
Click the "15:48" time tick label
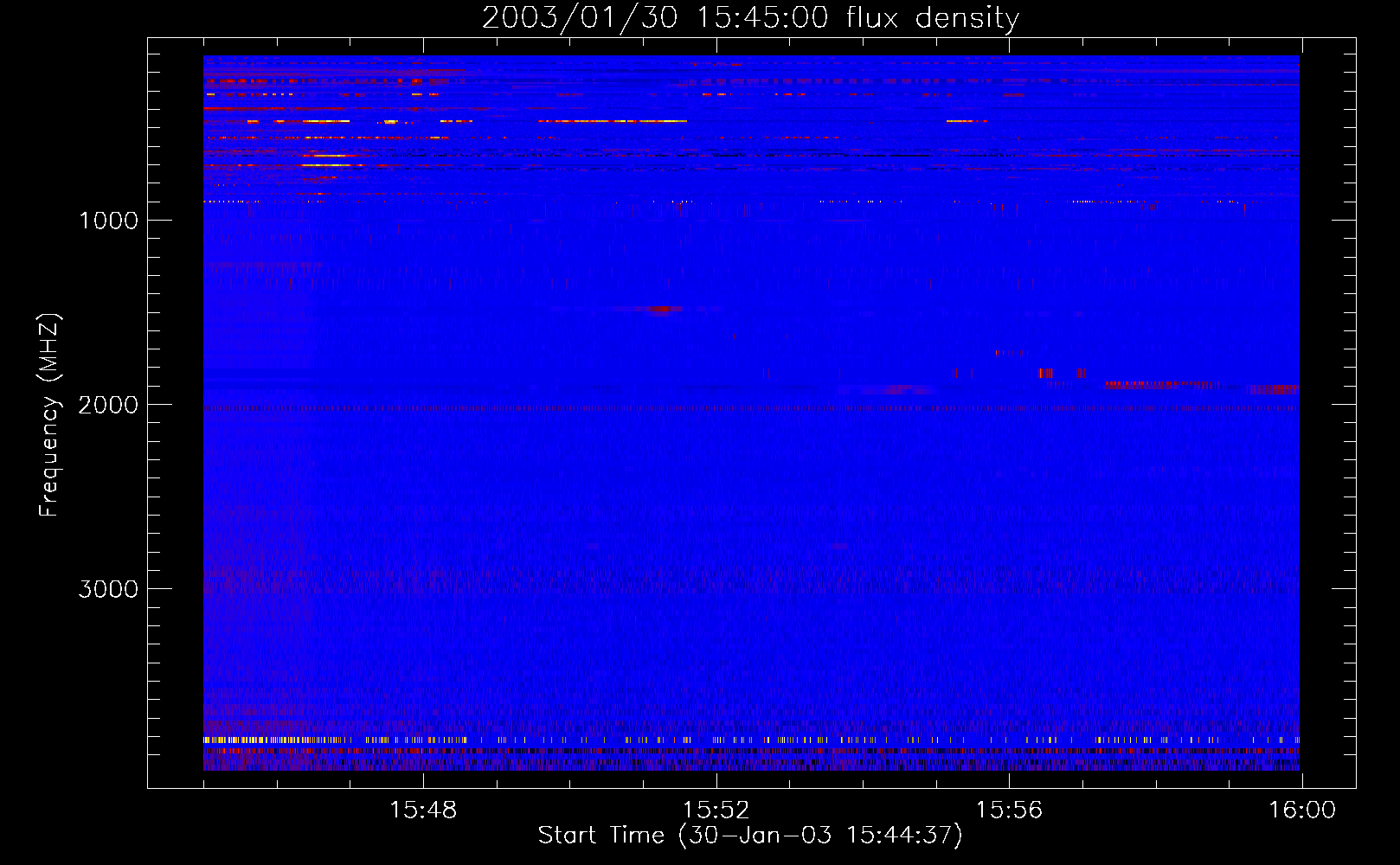point(423,811)
